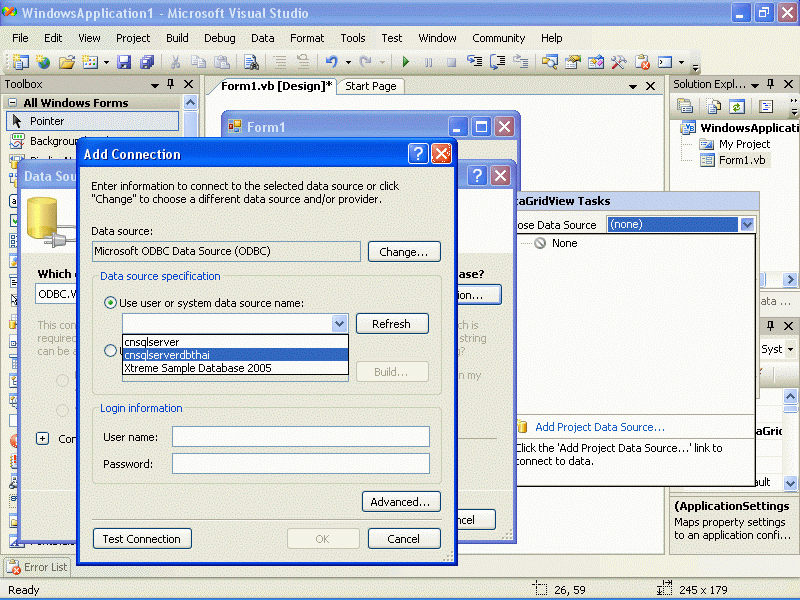
Task: Open the Choose Data Source dropdown showing (none)
Action: 747,224
